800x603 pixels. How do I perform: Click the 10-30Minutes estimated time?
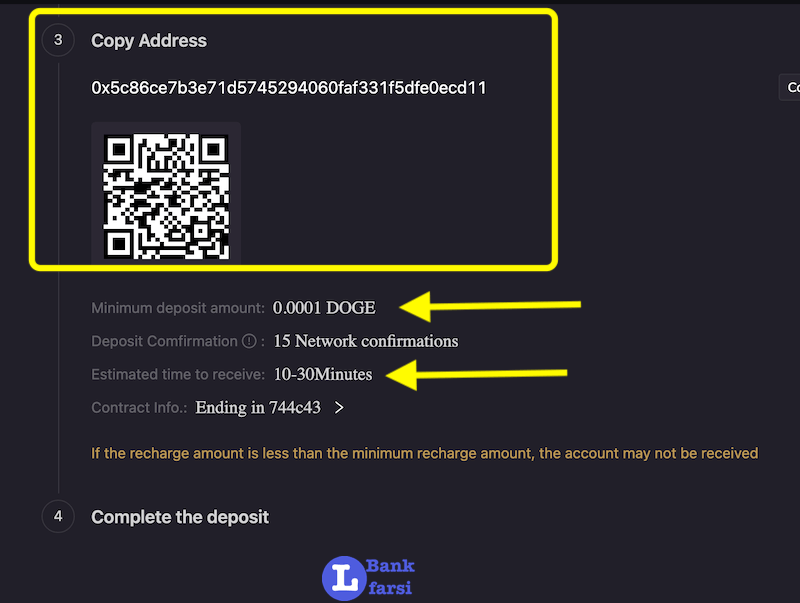323,374
